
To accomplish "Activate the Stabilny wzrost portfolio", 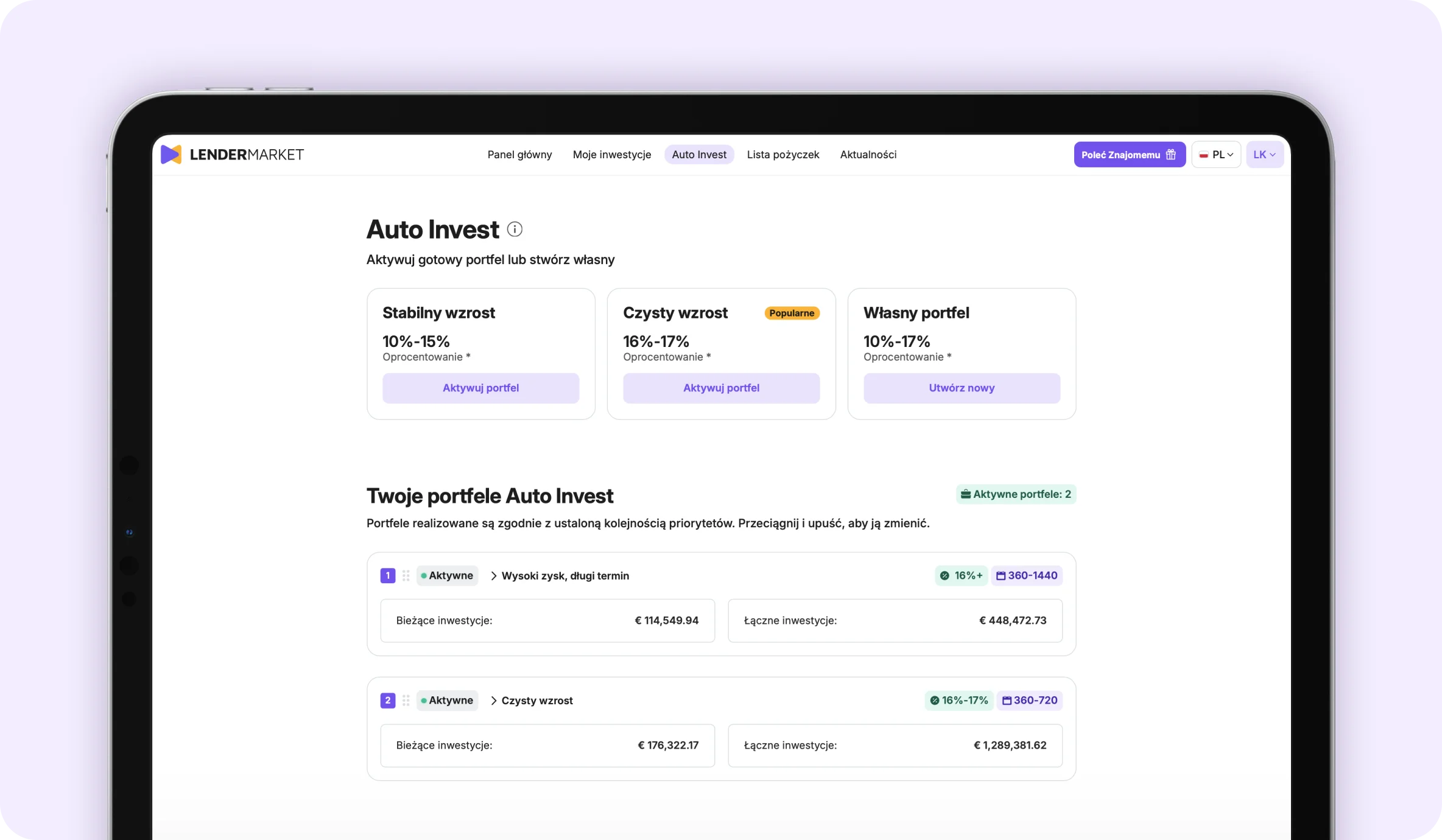I will pos(480,388).
